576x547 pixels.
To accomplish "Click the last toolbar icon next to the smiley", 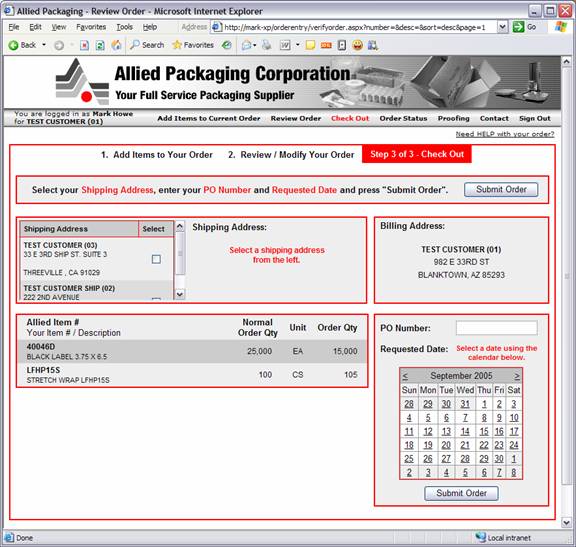I will [373, 45].
